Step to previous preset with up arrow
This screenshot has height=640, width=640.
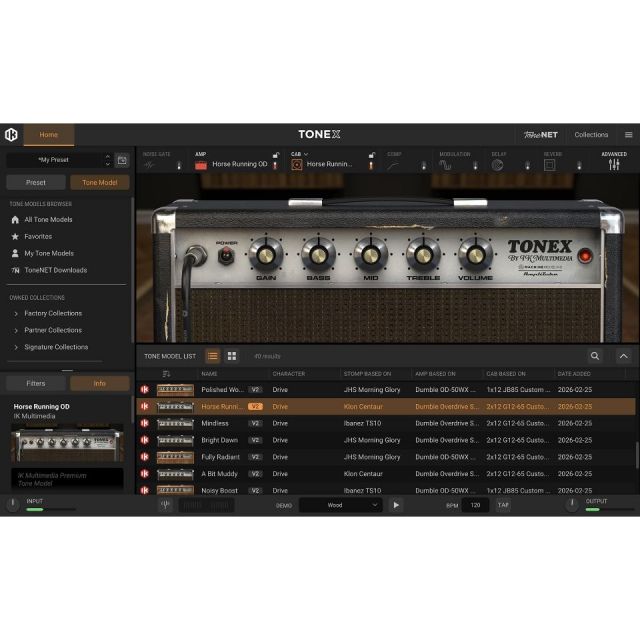pos(108,156)
